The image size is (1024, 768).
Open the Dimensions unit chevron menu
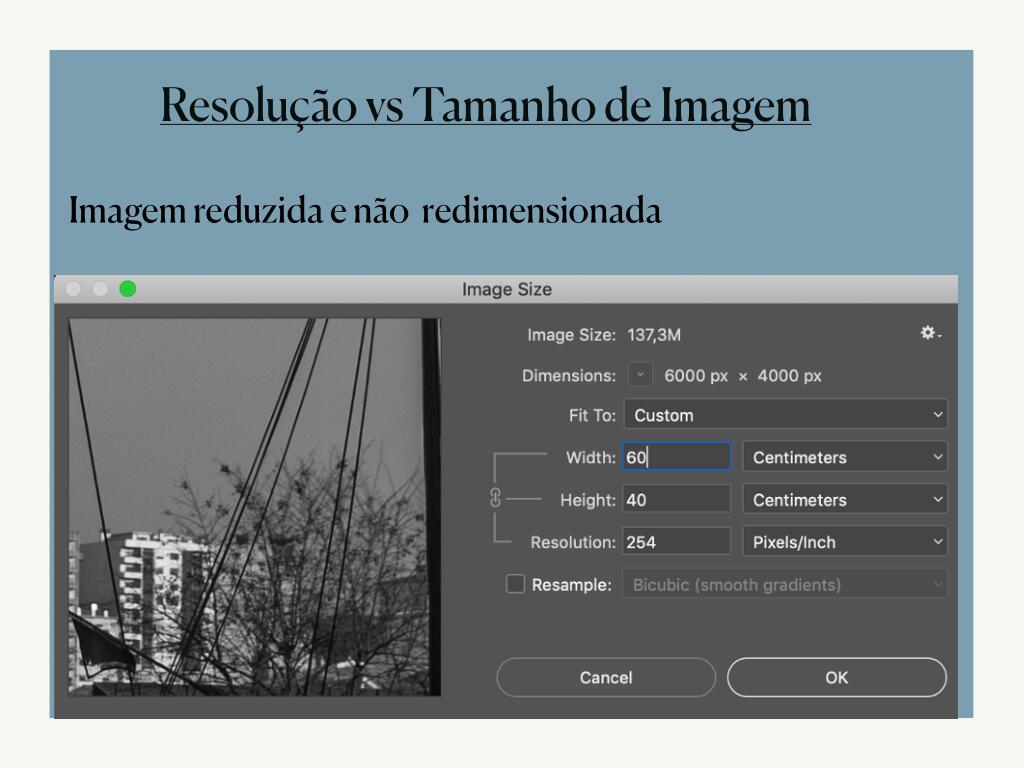click(x=640, y=375)
